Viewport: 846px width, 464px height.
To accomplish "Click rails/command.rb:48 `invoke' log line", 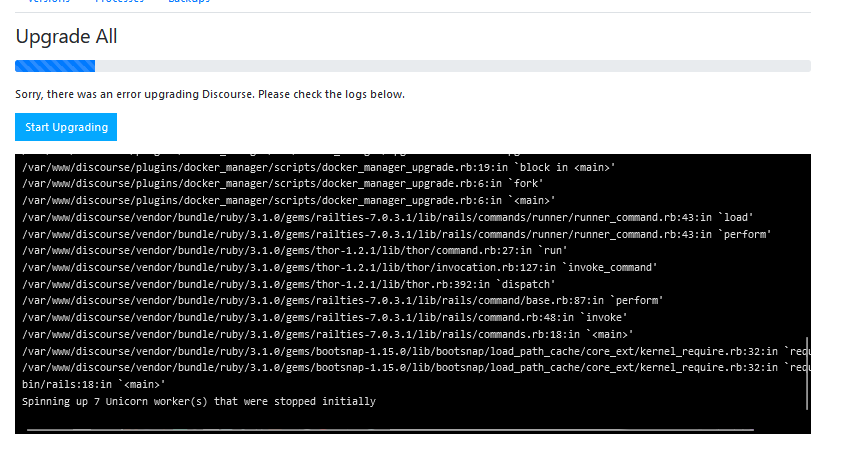I will [324, 317].
